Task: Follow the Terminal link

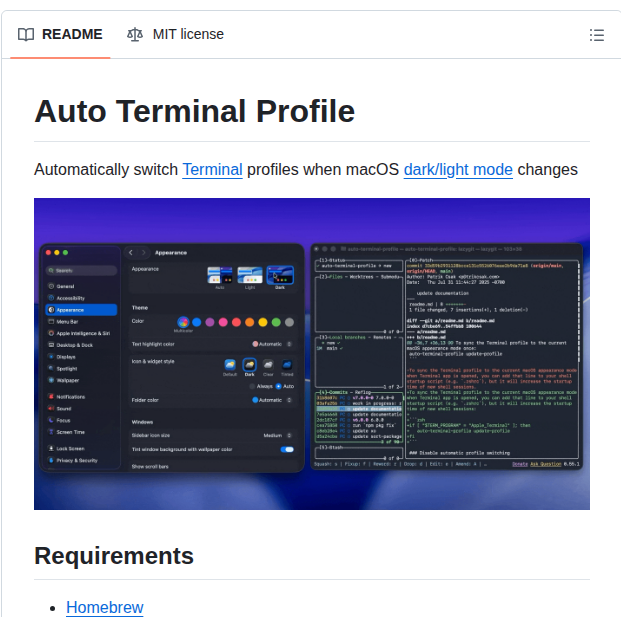Action: [x=212, y=169]
